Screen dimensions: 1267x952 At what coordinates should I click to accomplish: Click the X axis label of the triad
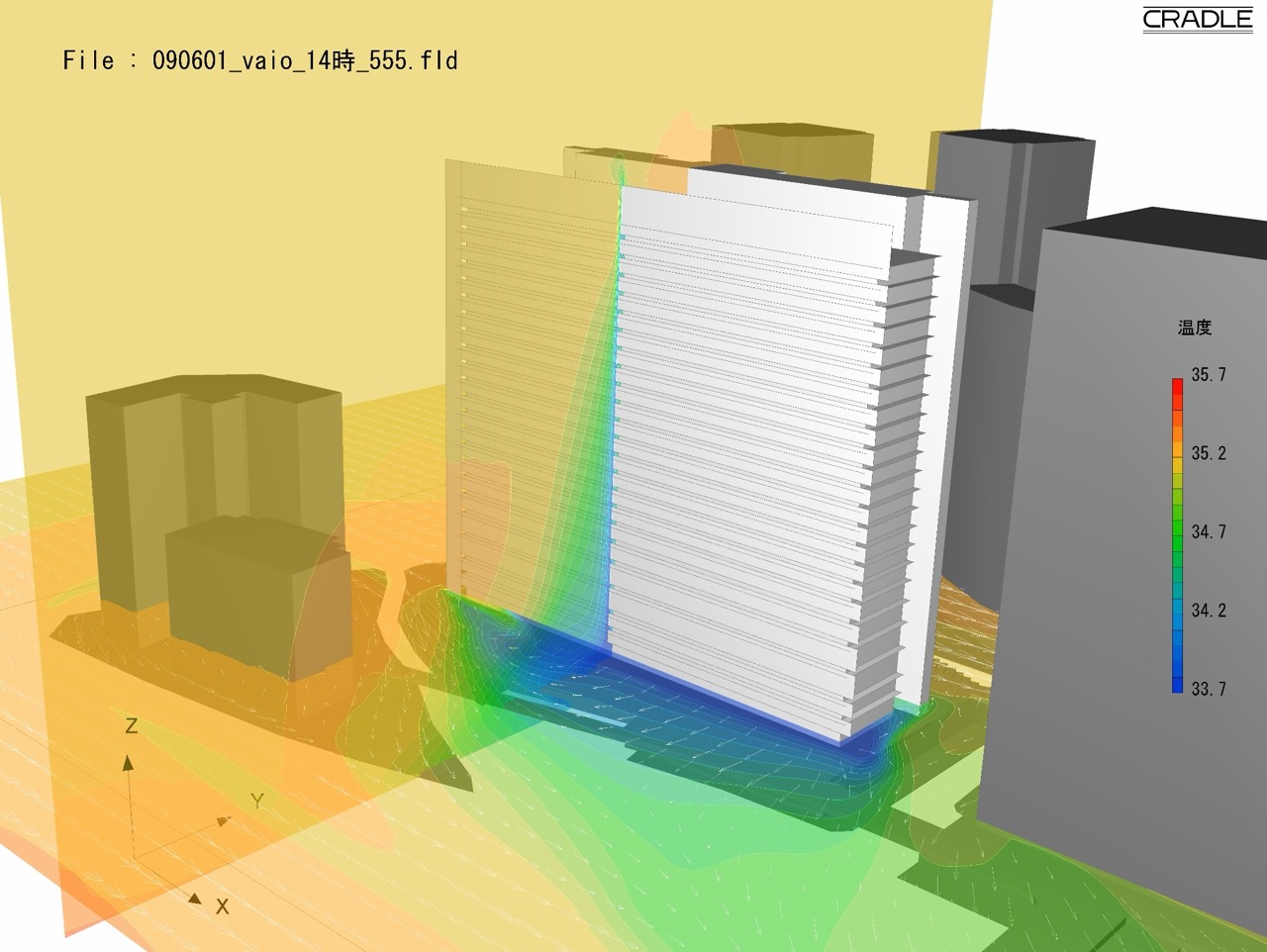click(223, 906)
